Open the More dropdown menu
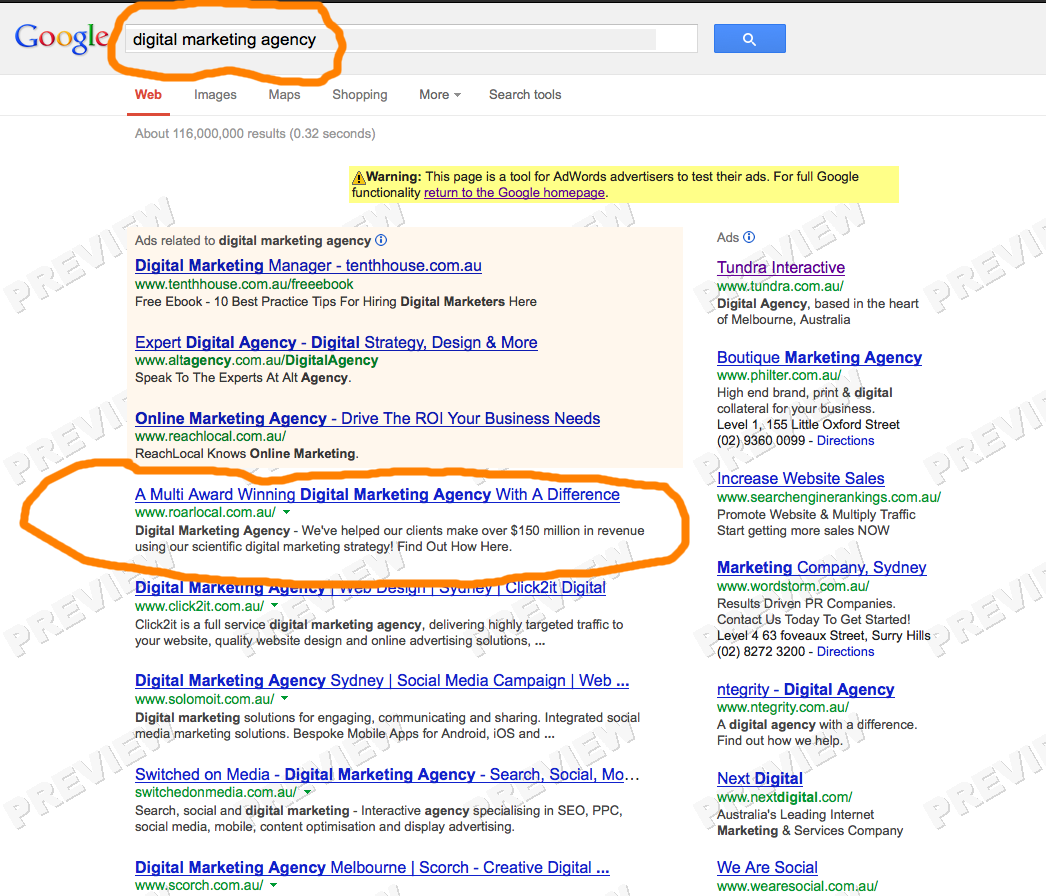This screenshot has height=896, width=1046. [440, 95]
